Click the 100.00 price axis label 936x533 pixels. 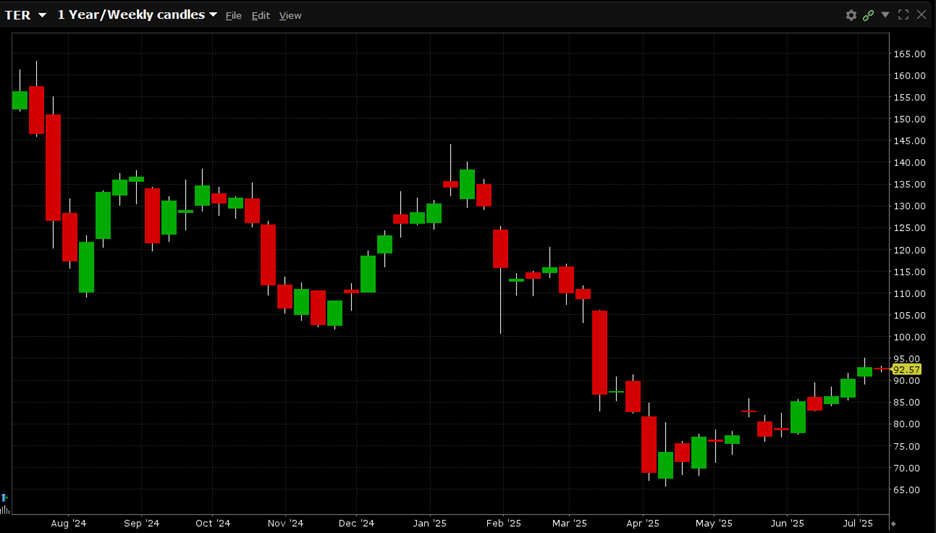click(909, 337)
